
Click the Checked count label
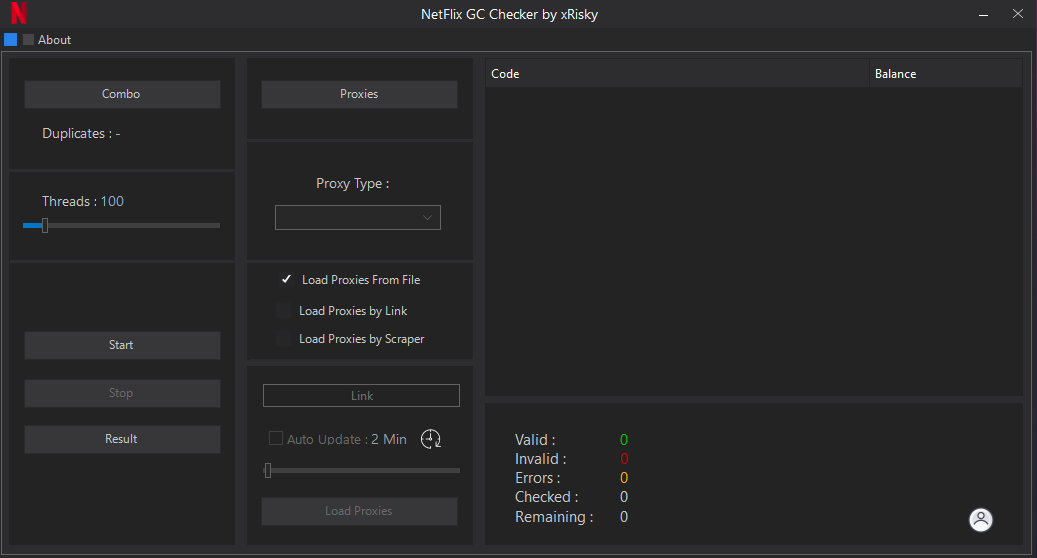[x=547, y=497]
